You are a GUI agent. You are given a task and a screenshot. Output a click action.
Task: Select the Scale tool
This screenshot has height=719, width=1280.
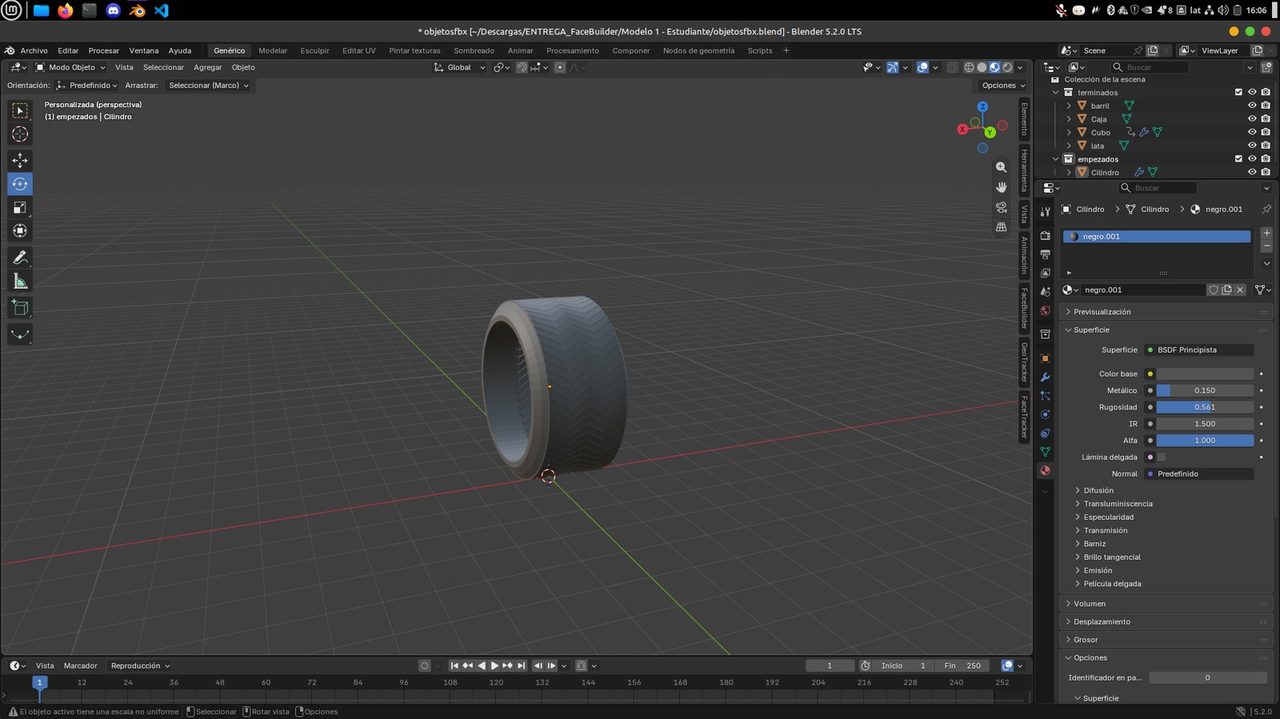(x=20, y=208)
